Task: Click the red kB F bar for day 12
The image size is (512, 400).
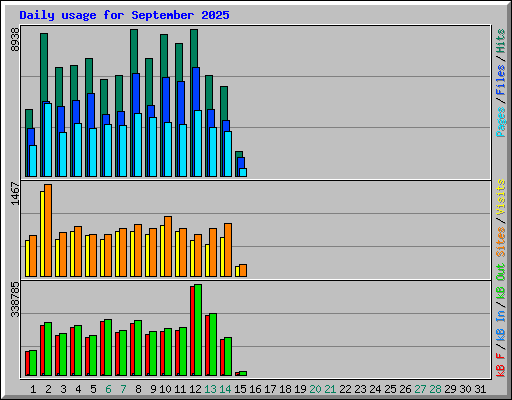Action: [x=192, y=331]
